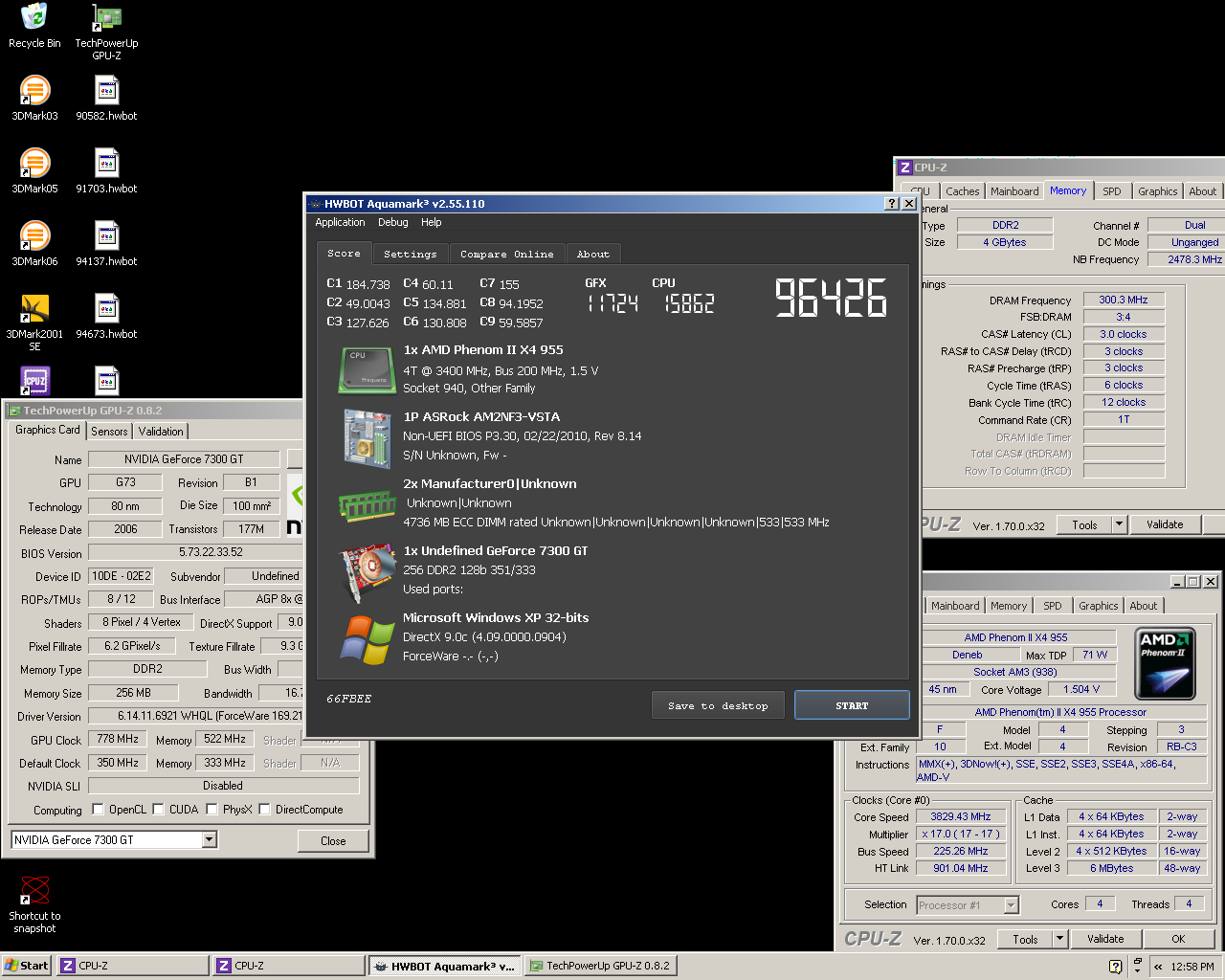Click the BIOS Version field 5.73.22.33.52
Image resolution: width=1225 pixels, height=980 pixels.
[211, 552]
